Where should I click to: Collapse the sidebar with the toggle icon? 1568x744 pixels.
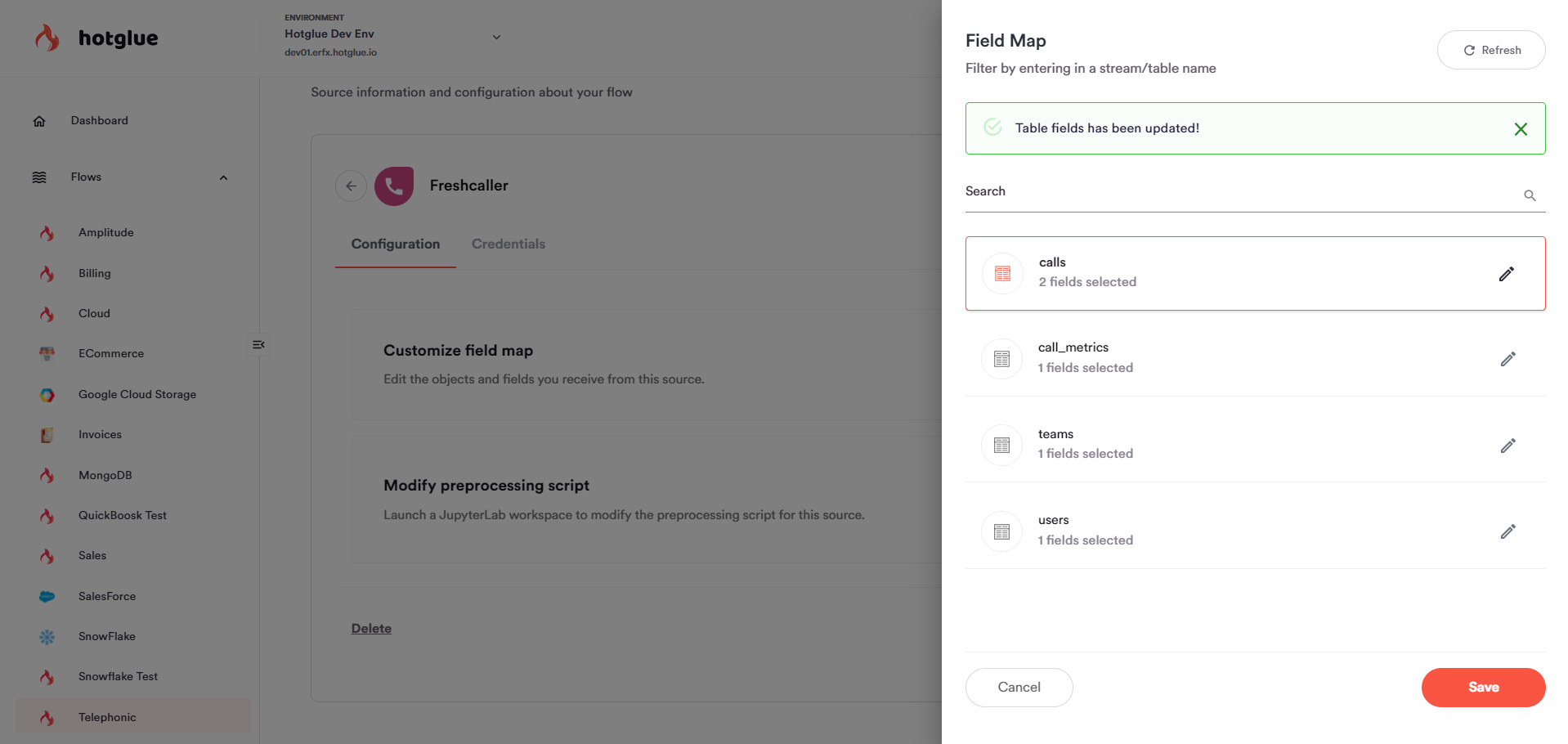pos(258,344)
